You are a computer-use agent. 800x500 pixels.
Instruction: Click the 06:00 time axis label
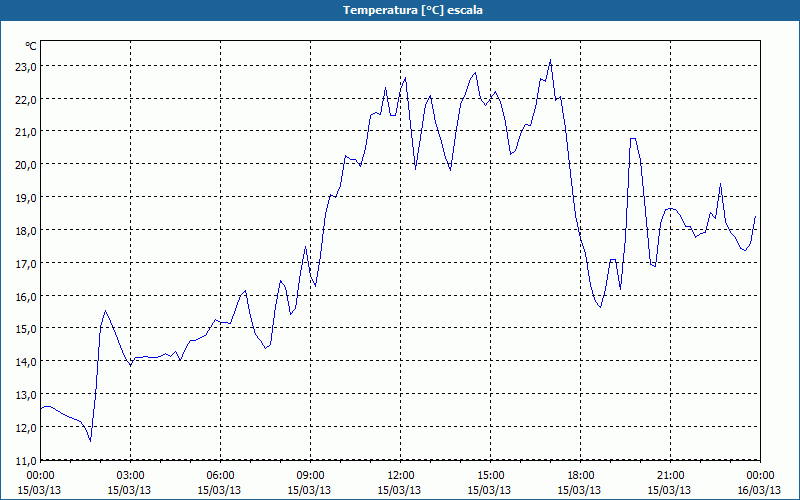tap(220, 475)
